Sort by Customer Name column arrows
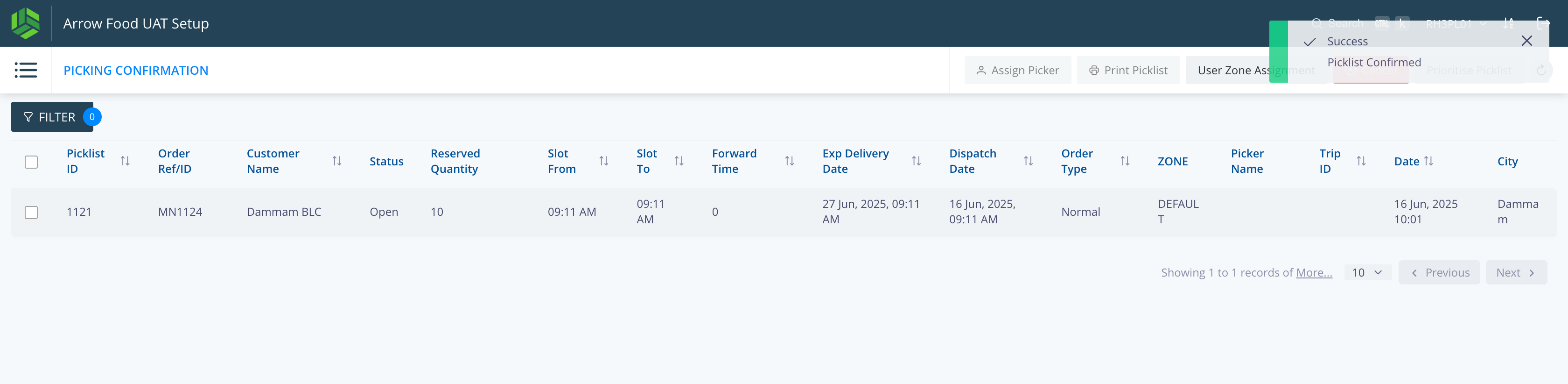1568x384 pixels. coord(336,161)
